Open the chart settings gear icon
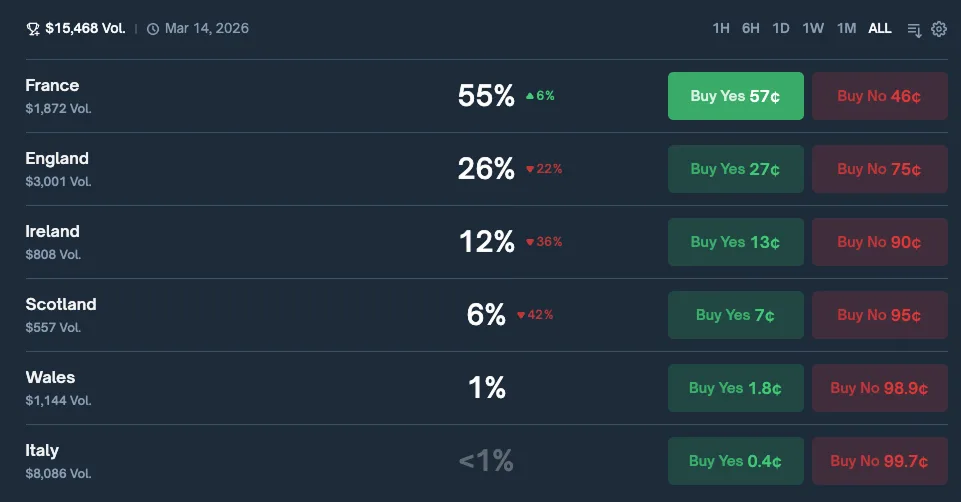The width and height of the screenshot is (961, 502). point(939,29)
